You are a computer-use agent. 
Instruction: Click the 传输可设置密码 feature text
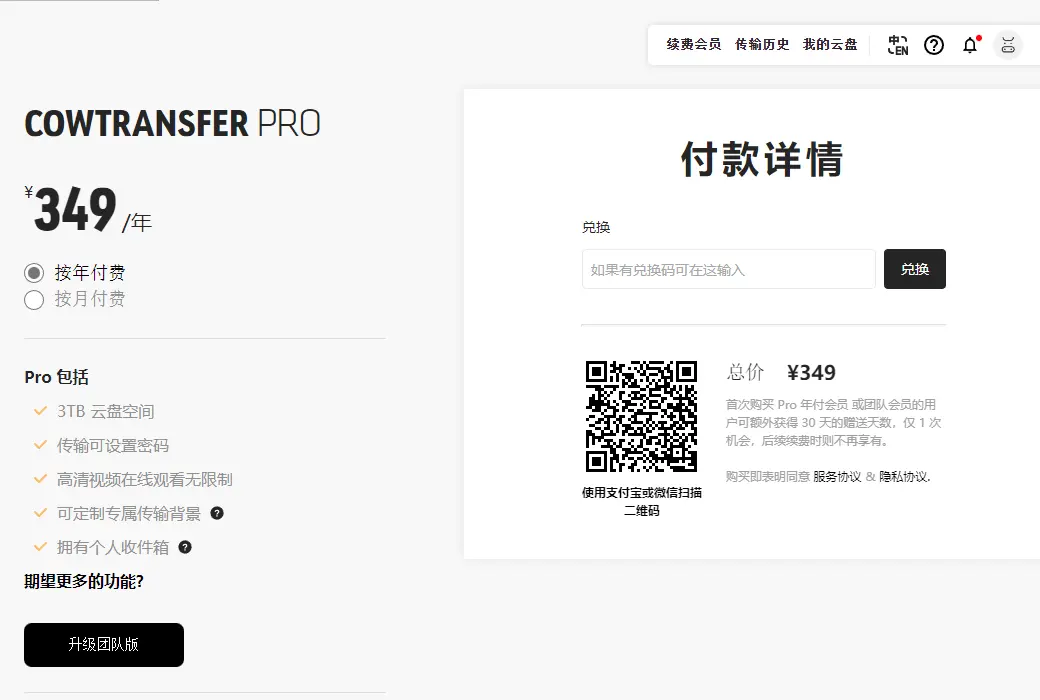113,445
